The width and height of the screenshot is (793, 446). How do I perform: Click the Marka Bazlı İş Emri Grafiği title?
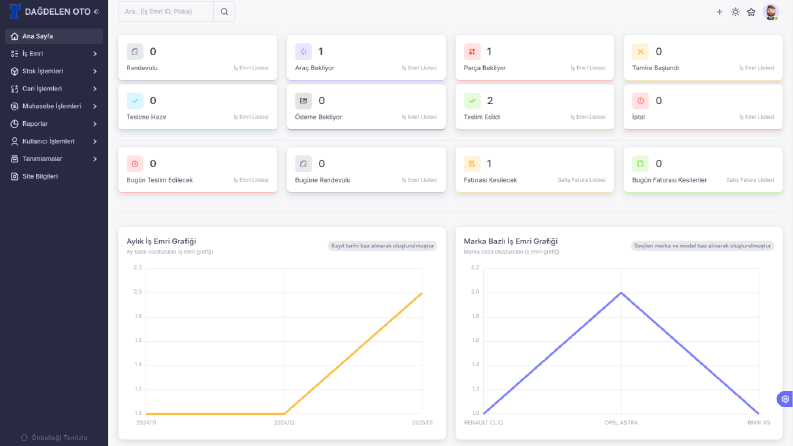click(510, 241)
